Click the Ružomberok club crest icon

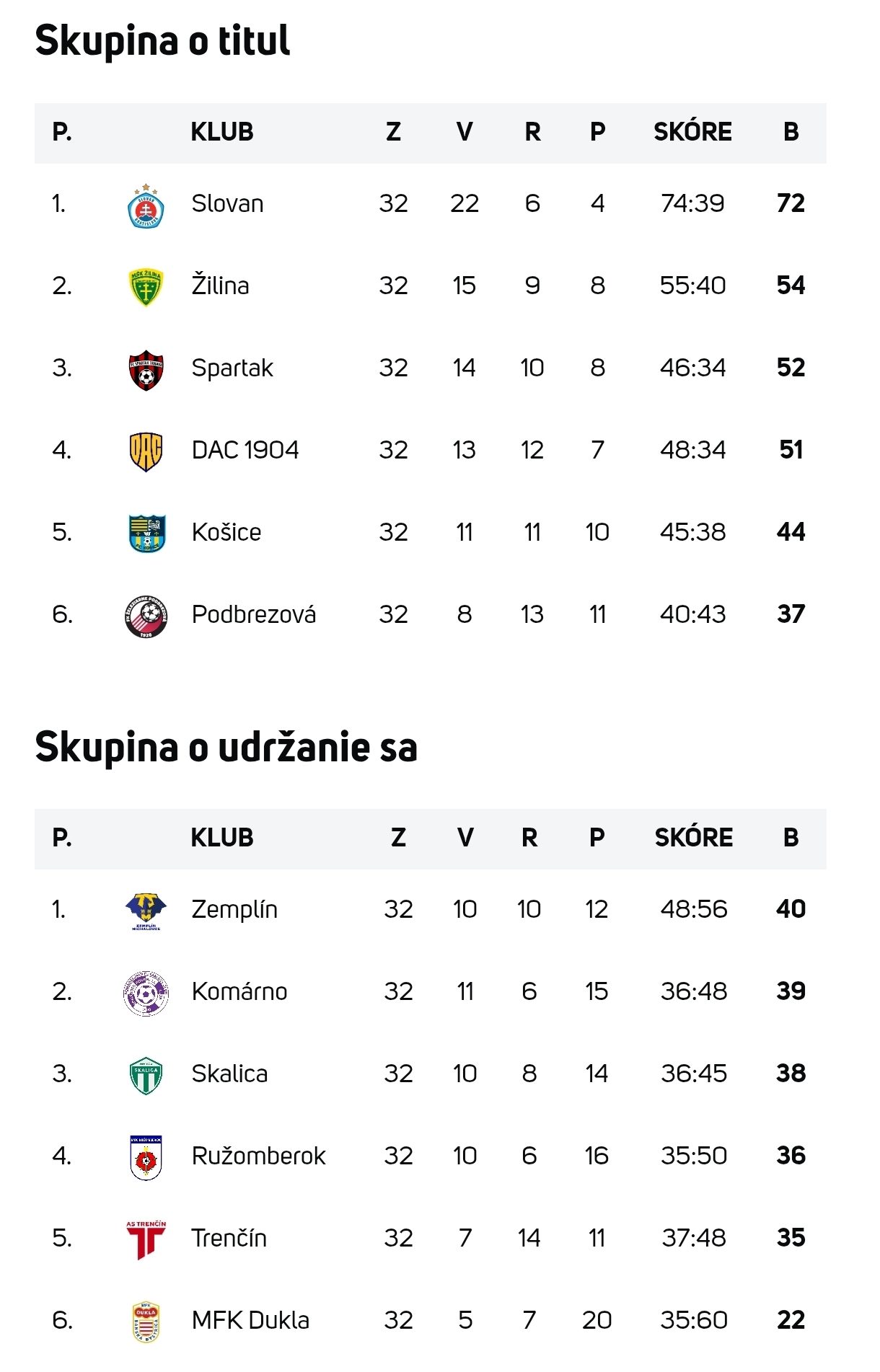pos(146,1158)
